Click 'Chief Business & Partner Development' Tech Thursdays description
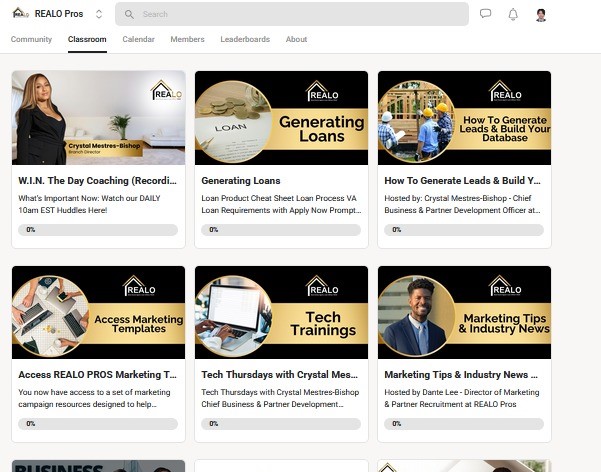Image resolution: width=601 pixels, height=472 pixels. pyautogui.click(x=280, y=398)
